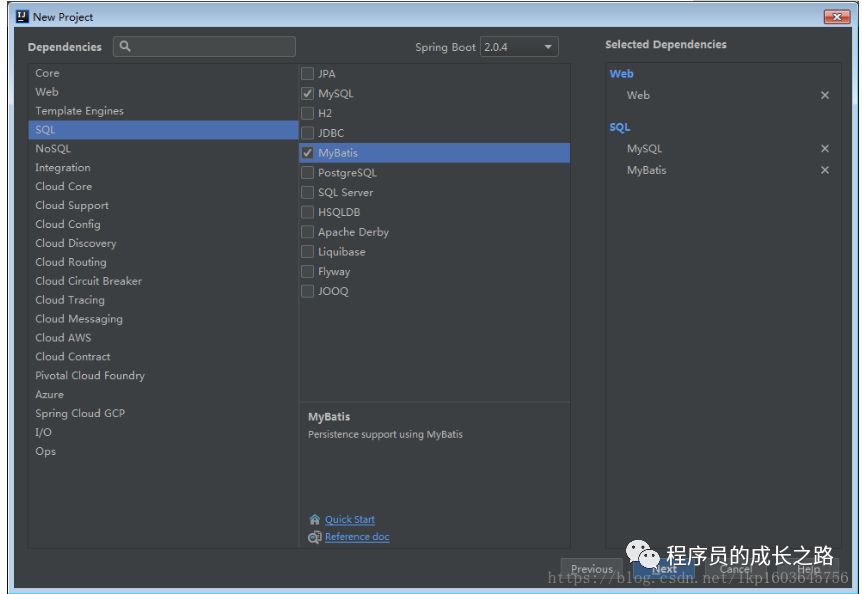Enable the Apache Derby checkbox
The image size is (862, 594).
click(307, 232)
